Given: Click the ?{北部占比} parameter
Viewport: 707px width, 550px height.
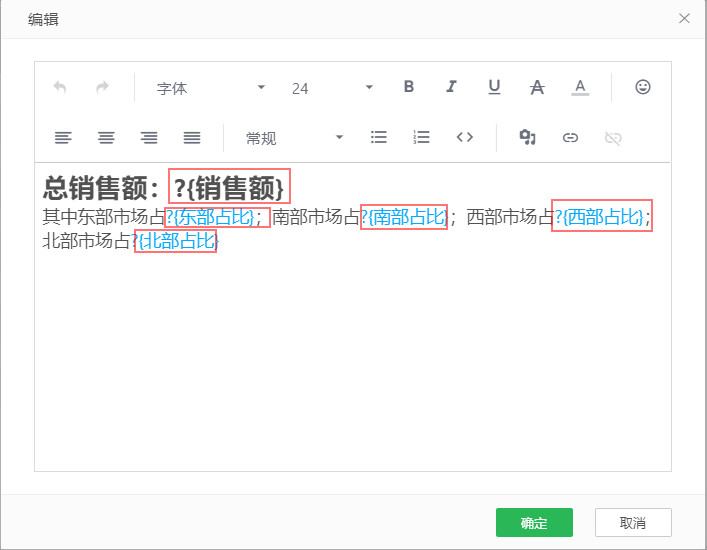Looking at the screenshot, I should (176, 241).
